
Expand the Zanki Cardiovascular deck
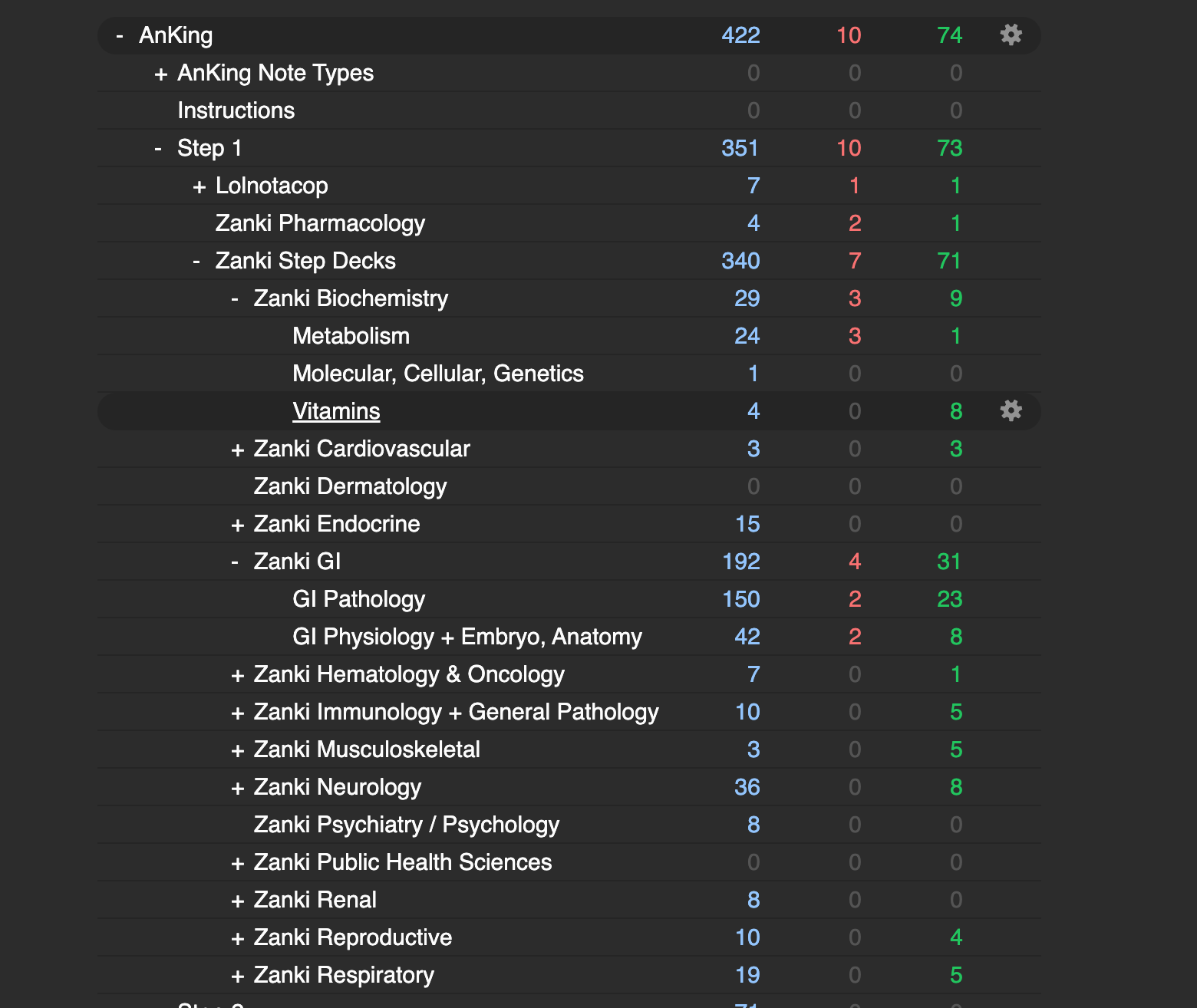238,450
